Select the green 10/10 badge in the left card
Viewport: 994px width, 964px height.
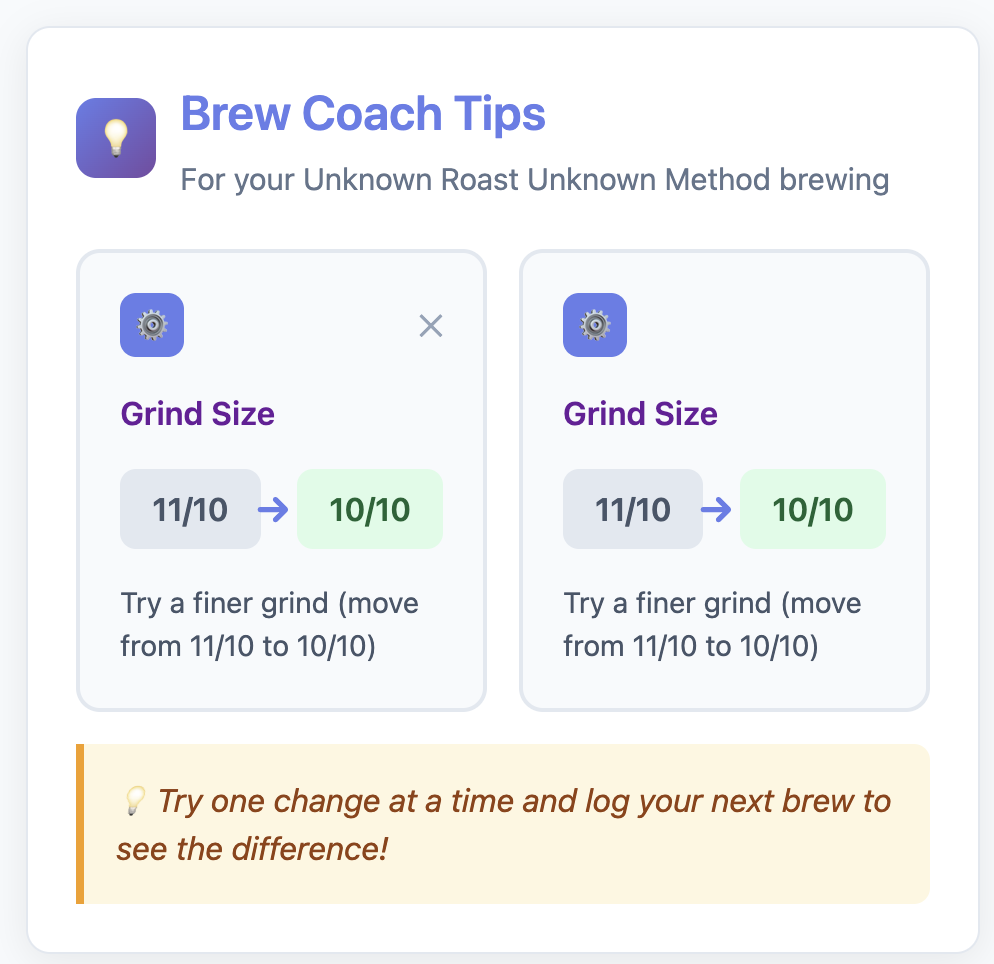(x=370, y=510)
